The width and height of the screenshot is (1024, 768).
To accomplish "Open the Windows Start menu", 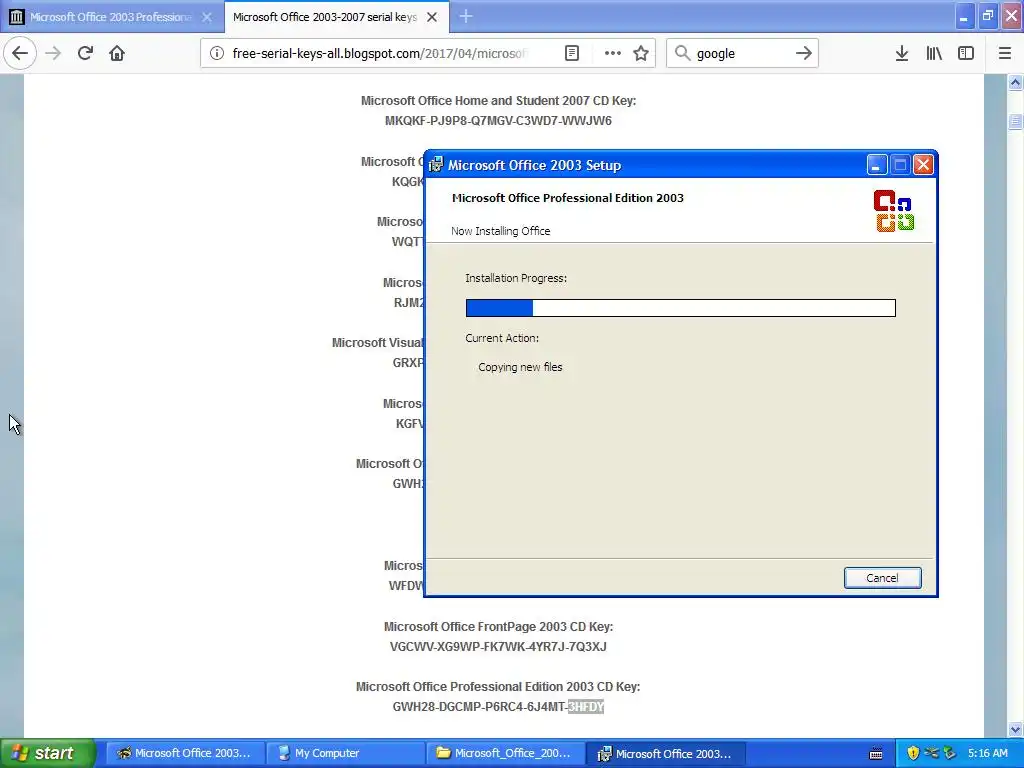I will pos(48,753).
